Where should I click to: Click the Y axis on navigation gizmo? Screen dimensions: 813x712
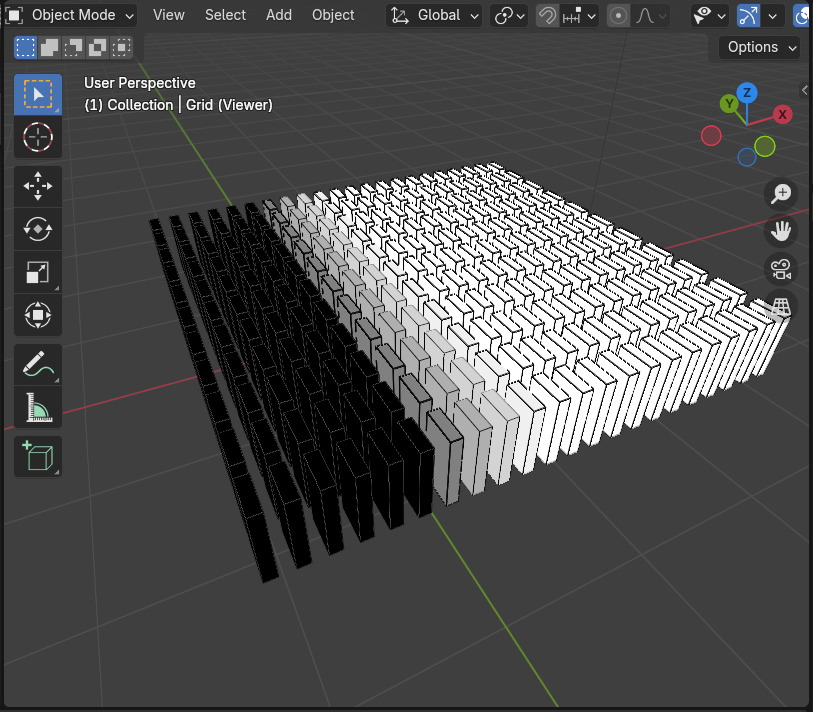(x=729, y=104)
